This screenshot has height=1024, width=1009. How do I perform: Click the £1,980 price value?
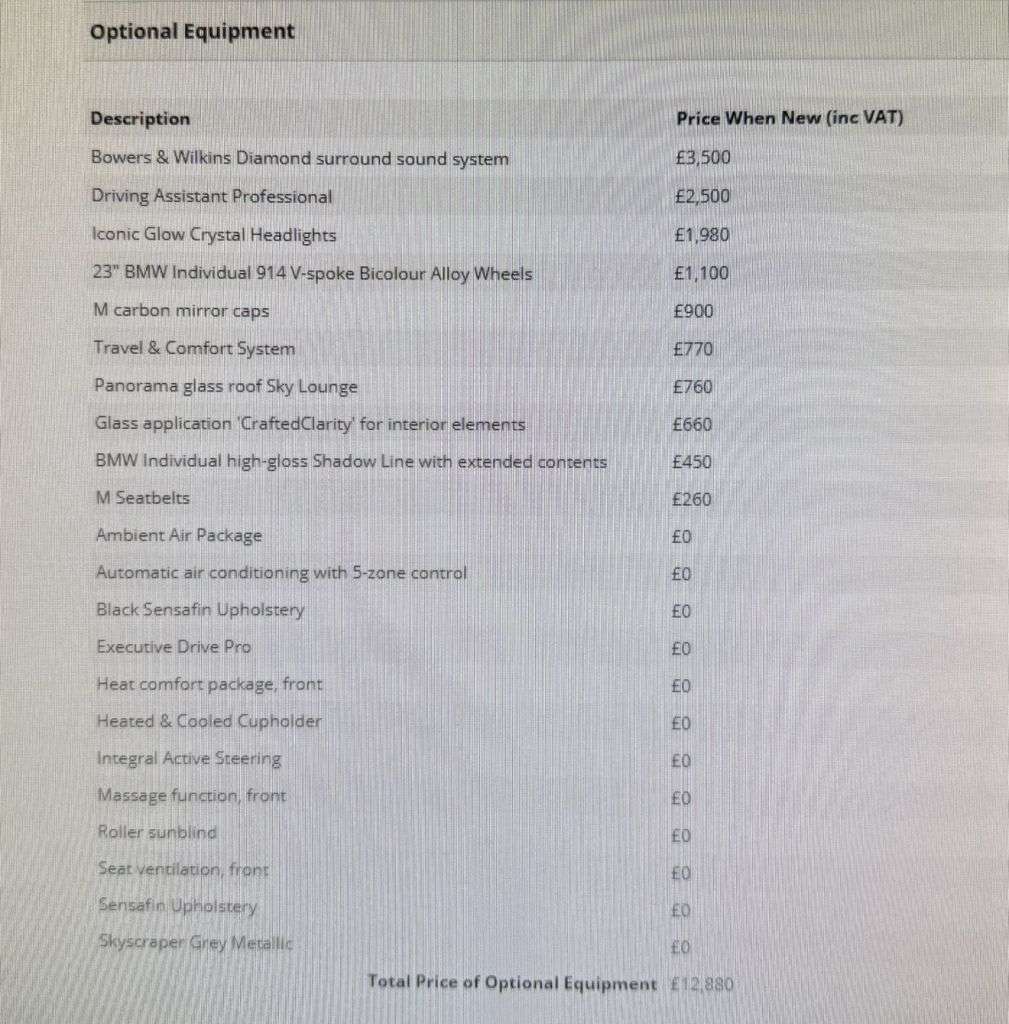[x=702, y=235]
